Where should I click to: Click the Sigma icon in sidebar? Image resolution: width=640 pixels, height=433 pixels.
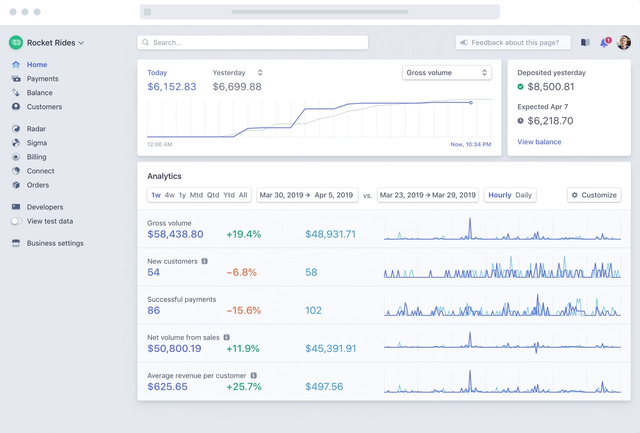click(16, 143)
